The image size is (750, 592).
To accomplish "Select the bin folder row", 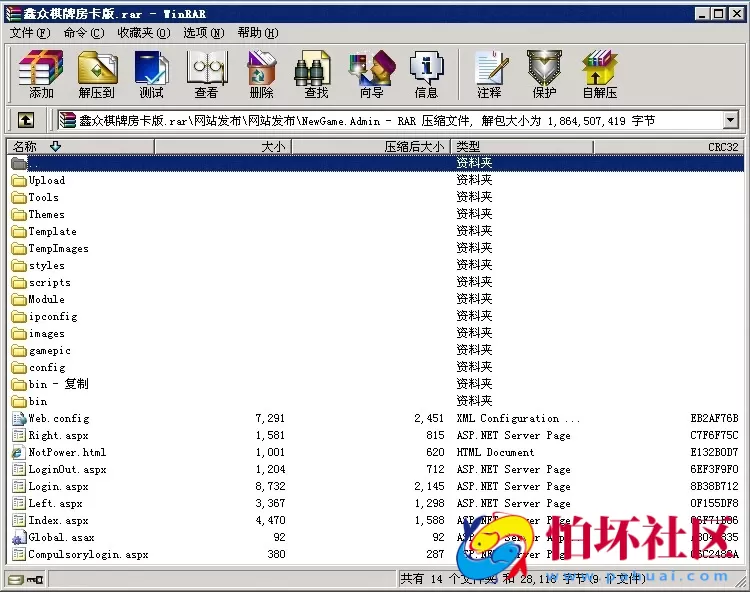I will click(375, 402).
